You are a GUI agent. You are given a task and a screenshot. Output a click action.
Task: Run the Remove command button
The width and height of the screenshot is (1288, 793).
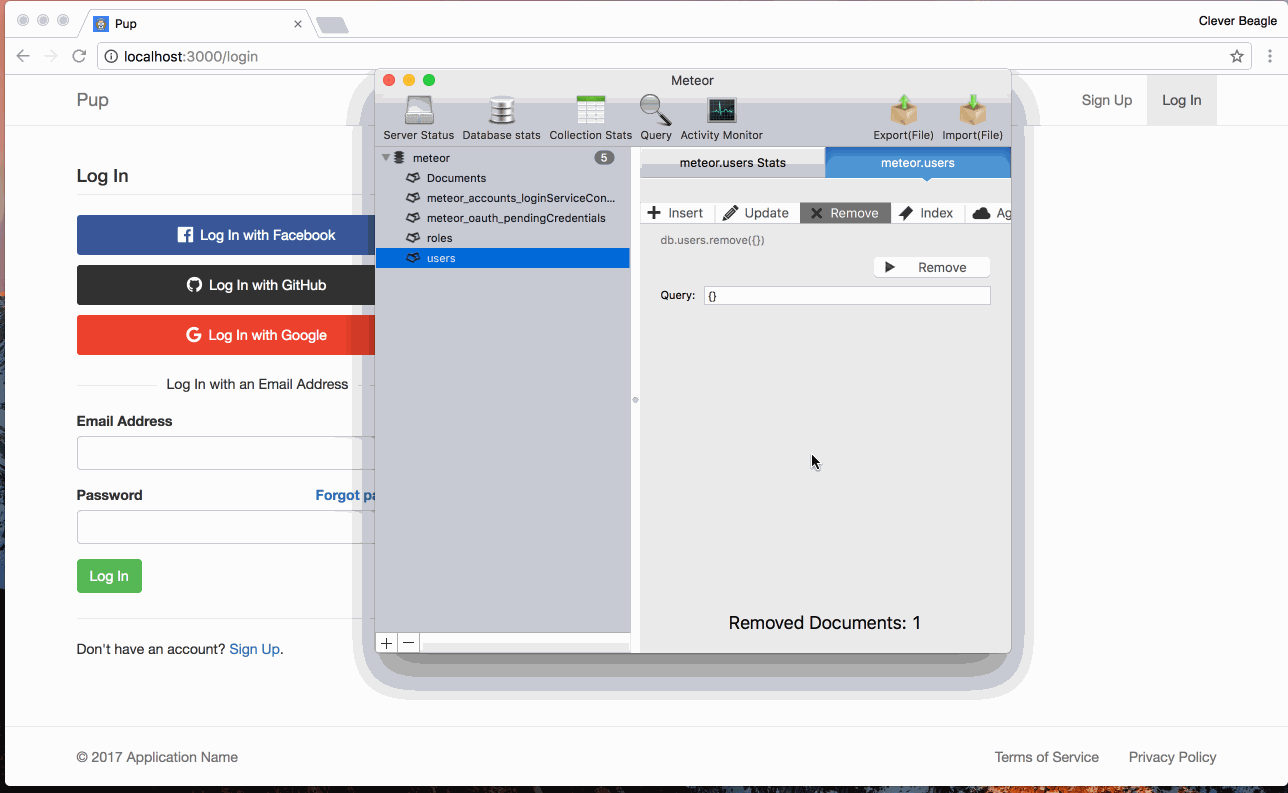point(932,267)
